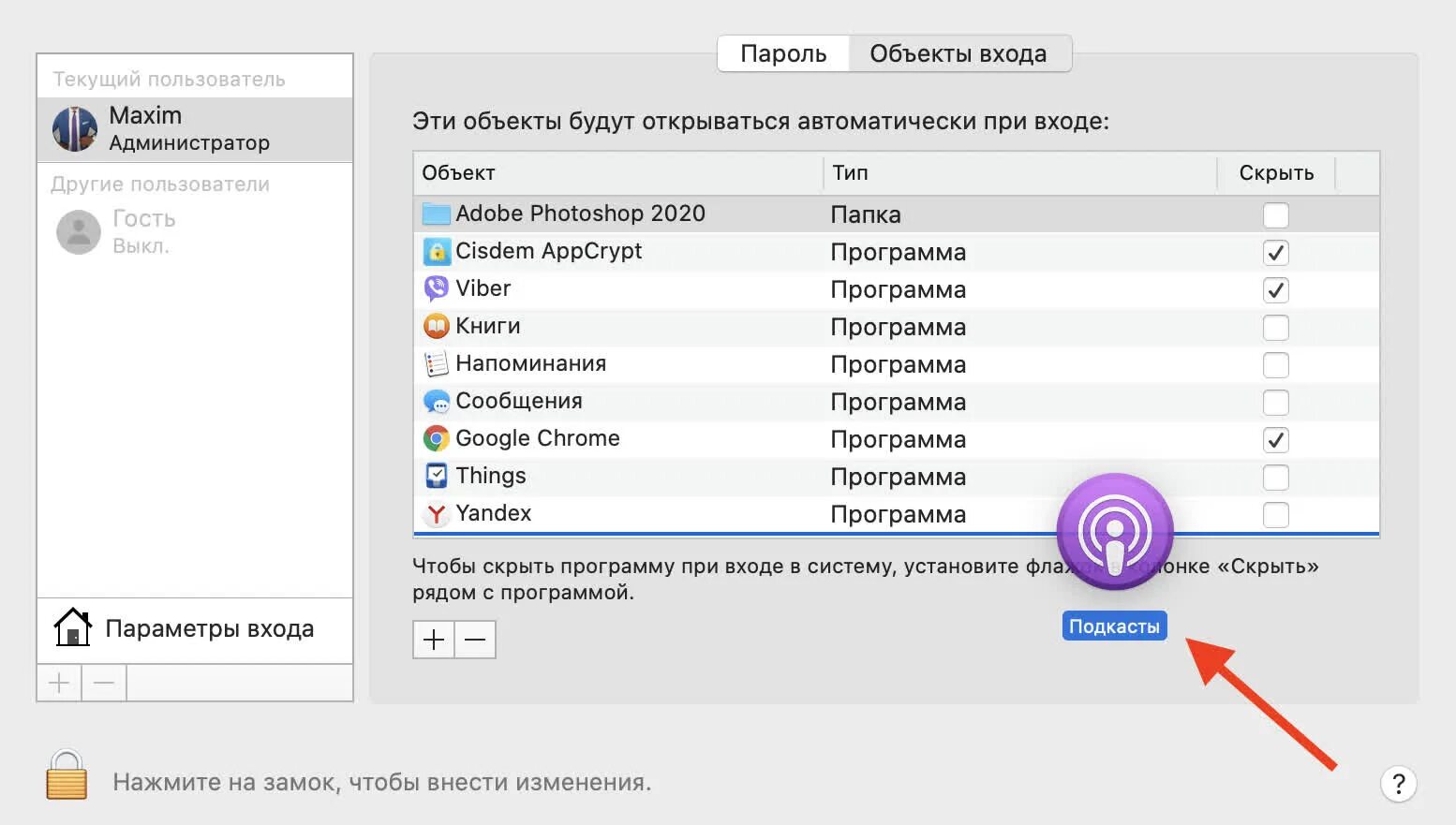Select the Google Chrome icon in list
Viewport: 1456px width, 825px height.
click(436, 438)
